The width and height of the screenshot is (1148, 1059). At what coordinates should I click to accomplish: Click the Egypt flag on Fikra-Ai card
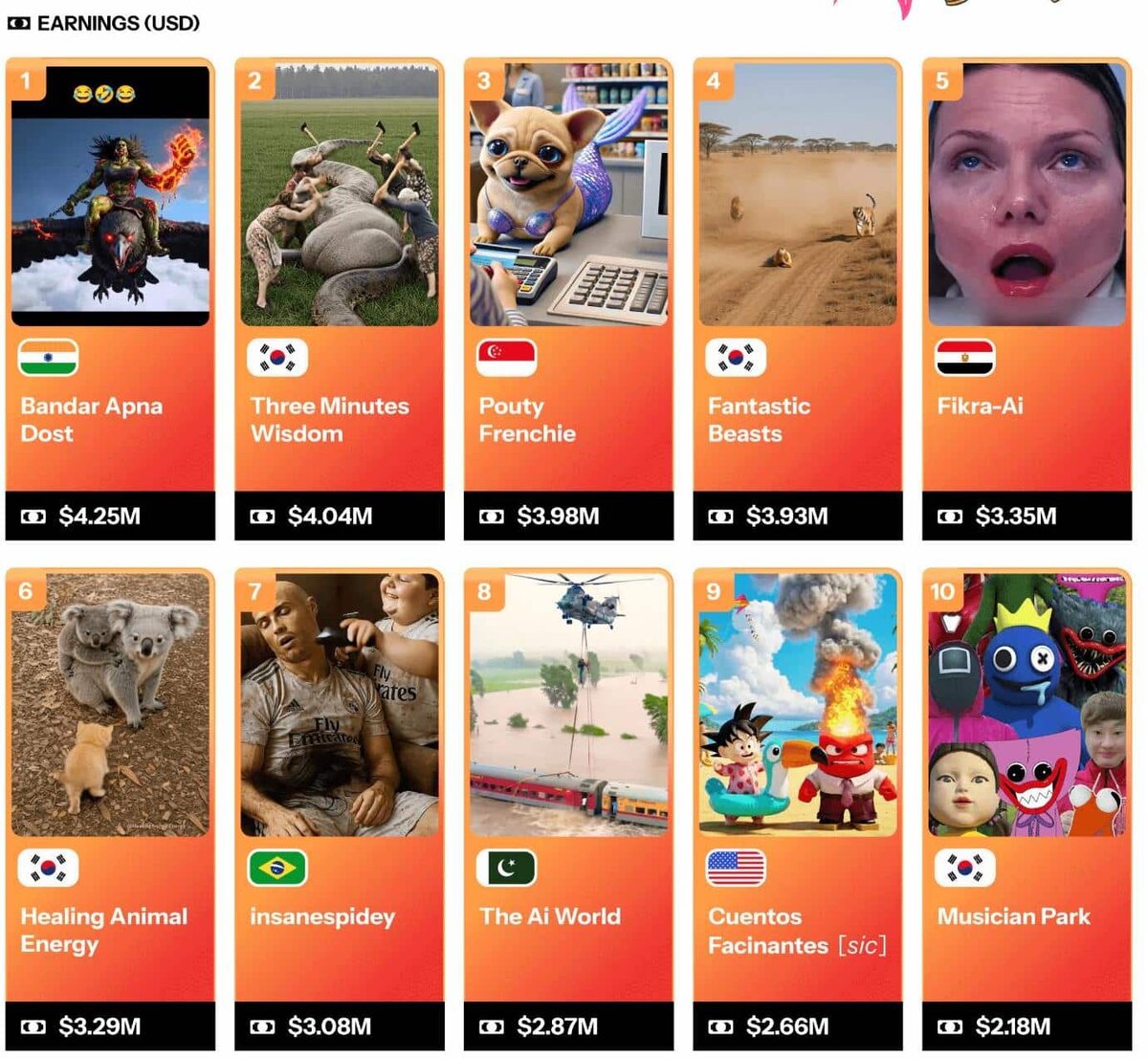point(964,358)
